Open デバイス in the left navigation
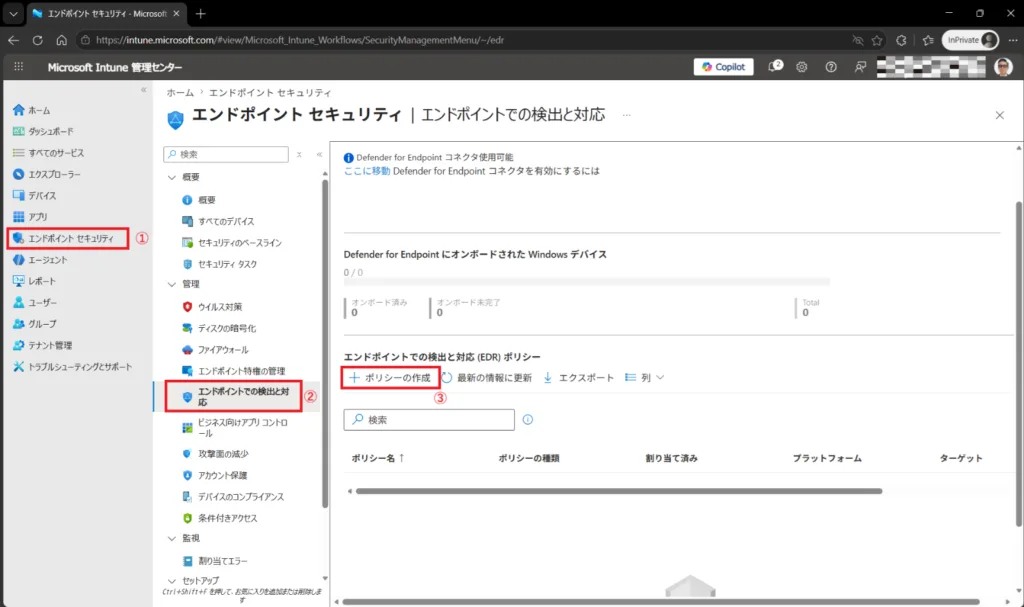Screen dimensions: 1024x607 click(x=35, y=195)
